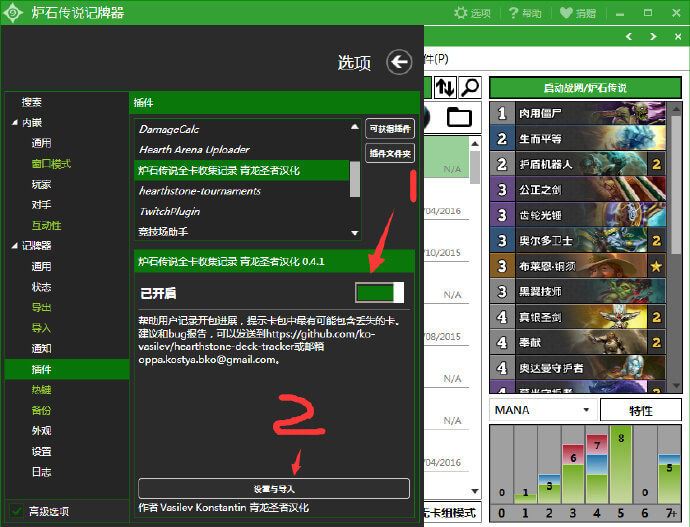Select 插件 in options sidebar

pyautogui.click(x=67, y=369)
